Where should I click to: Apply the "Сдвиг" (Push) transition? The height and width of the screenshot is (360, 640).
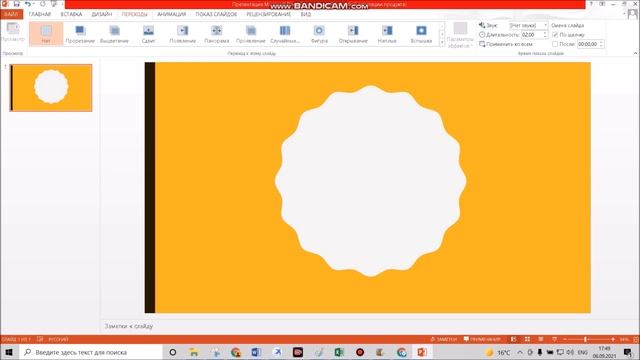point(149,33)
